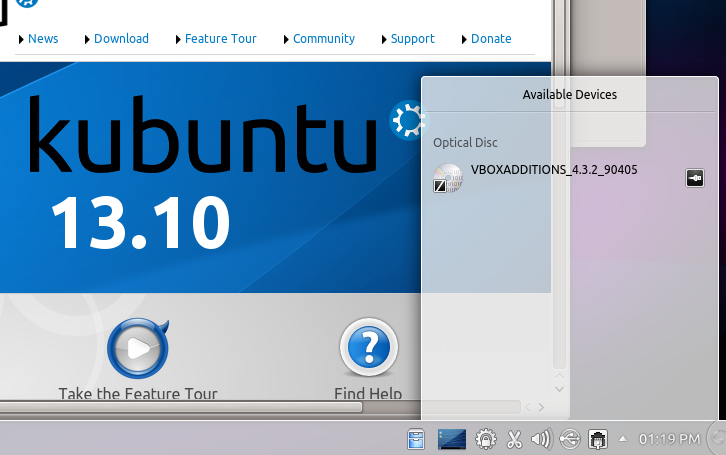Click the 01:19 PM clock

coord(670,439)
